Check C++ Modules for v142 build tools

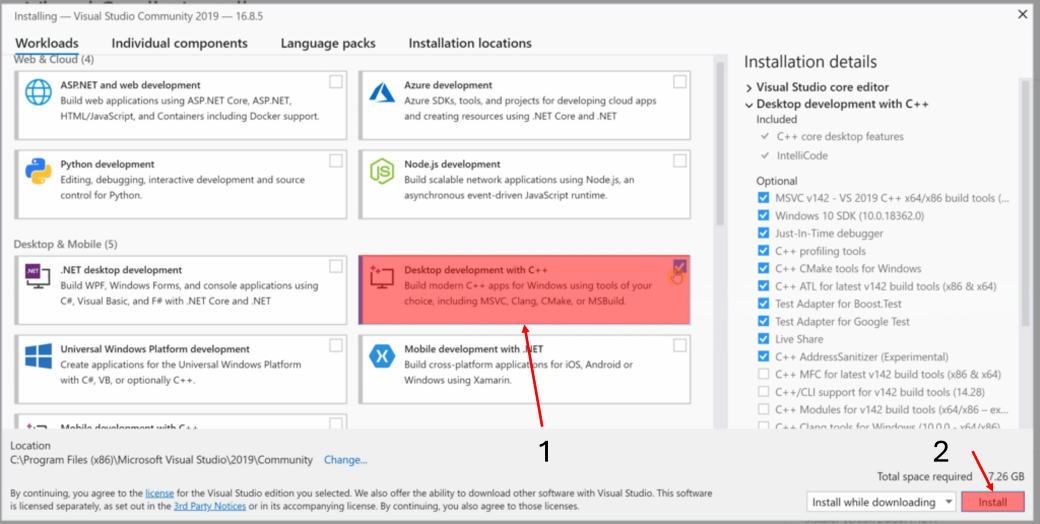tap(763, 409)
